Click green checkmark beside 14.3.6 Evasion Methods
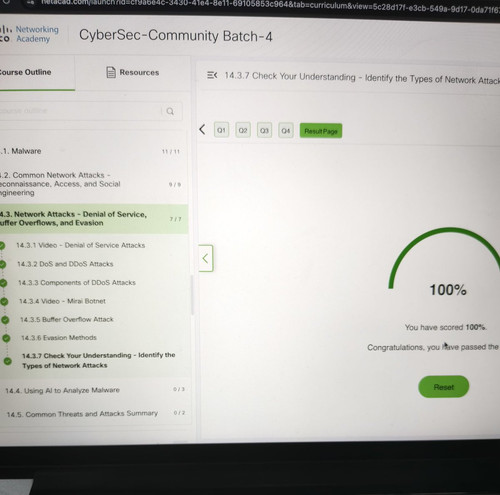Image resolution: width=500 pixels, height=495 pixels. click(x=6, y=338)
